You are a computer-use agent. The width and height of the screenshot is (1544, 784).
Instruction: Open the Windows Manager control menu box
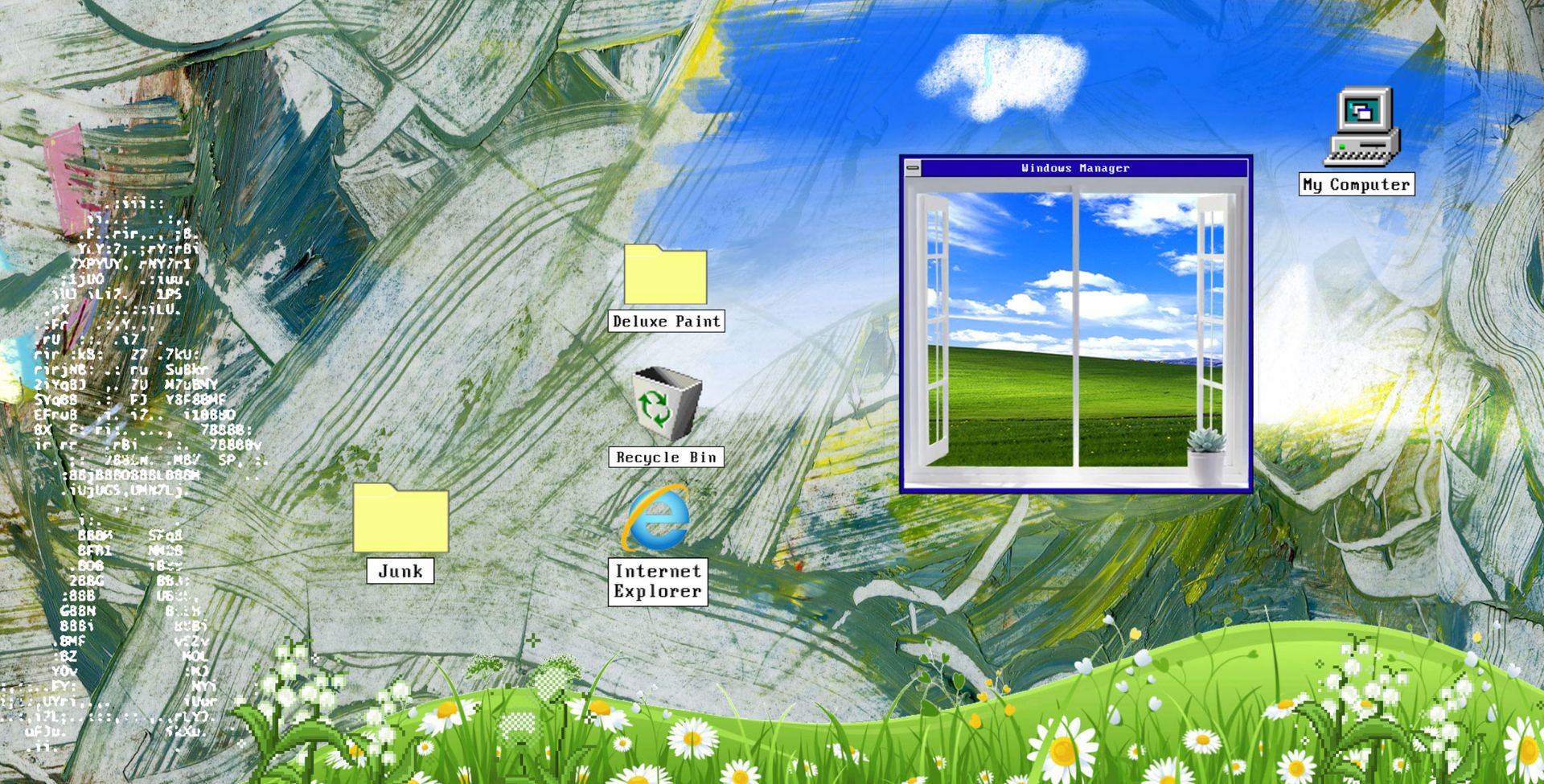tap(913, 168)
